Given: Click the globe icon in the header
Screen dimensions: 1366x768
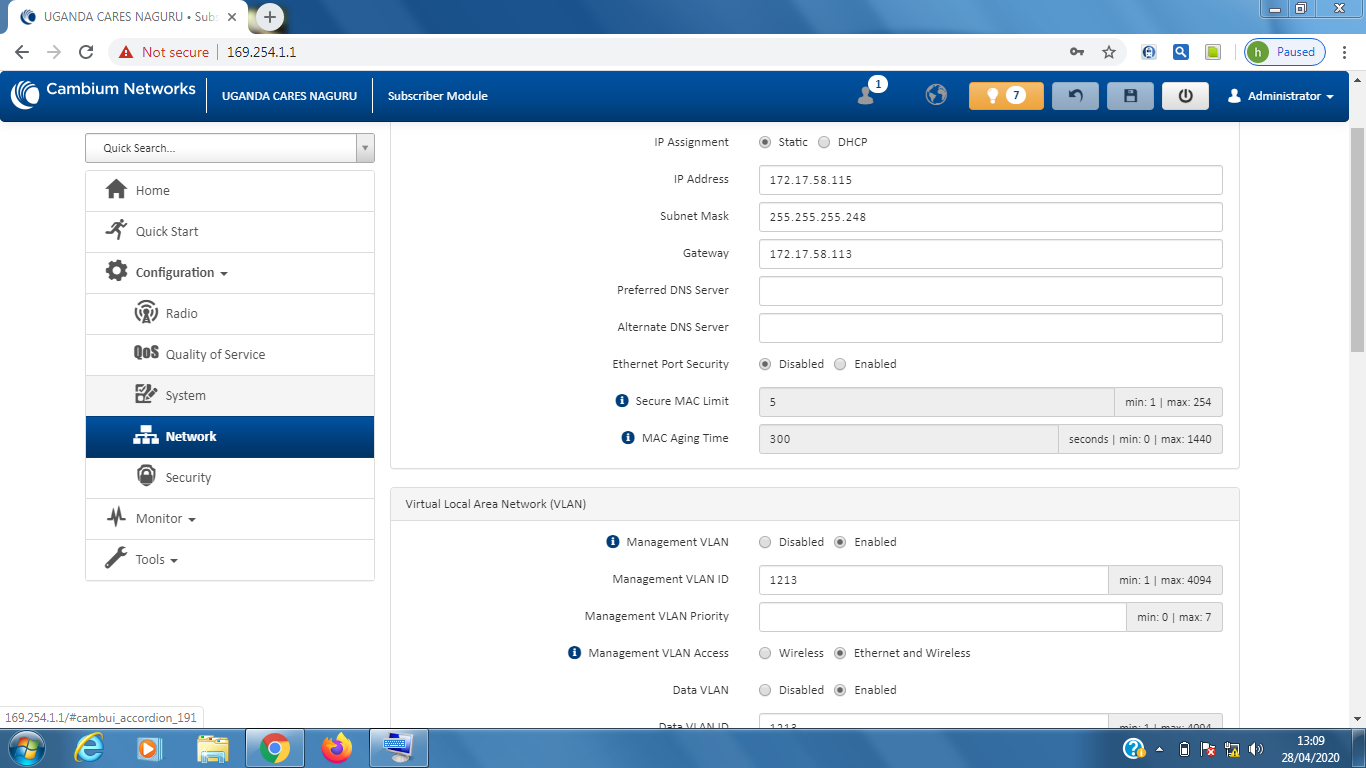Looking at the screenshot, I should 936,95.
